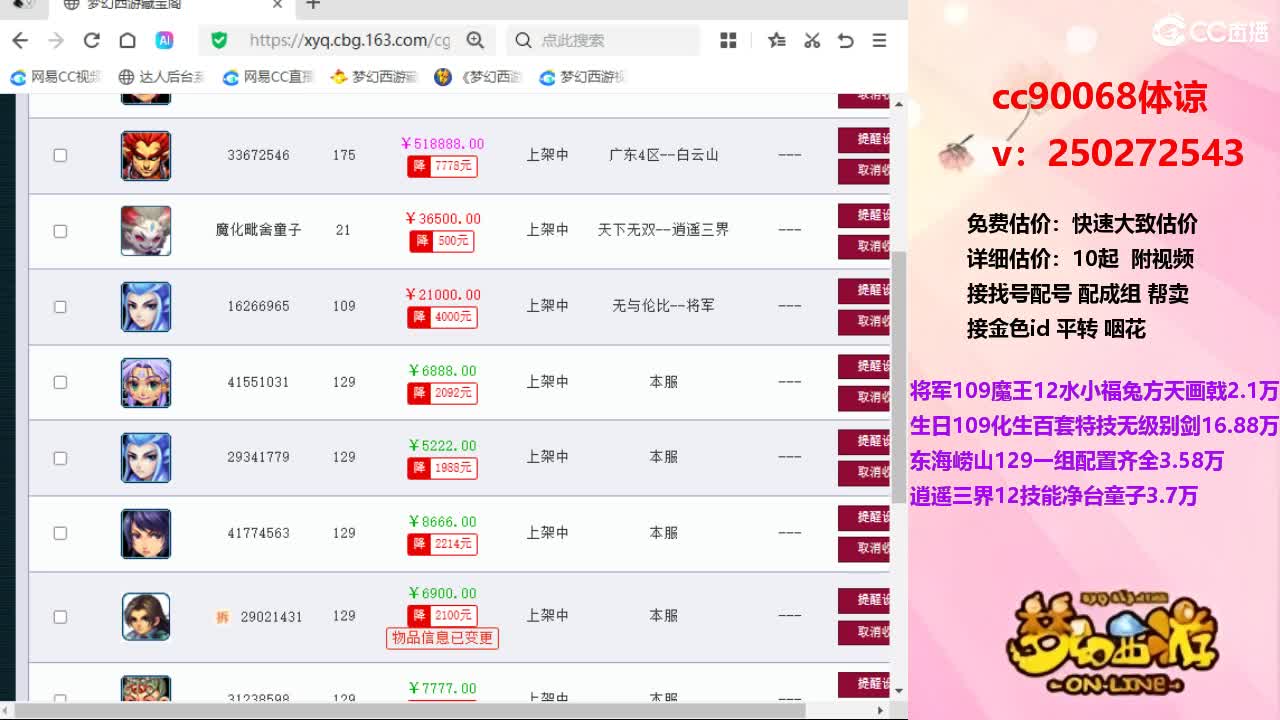
Task: Tick the checkbox for 41774563 row
Action: [60, 533]
